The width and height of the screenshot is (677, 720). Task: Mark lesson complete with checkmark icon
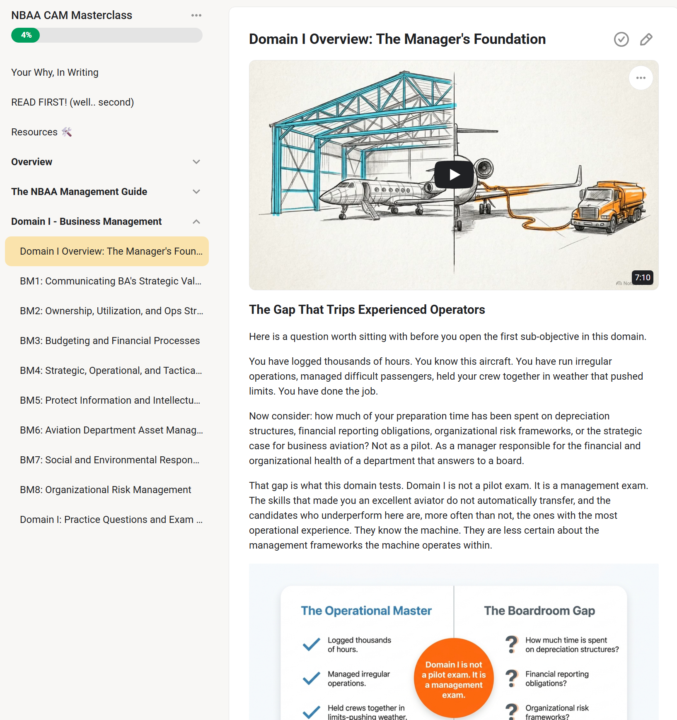(x=621, y=39)
